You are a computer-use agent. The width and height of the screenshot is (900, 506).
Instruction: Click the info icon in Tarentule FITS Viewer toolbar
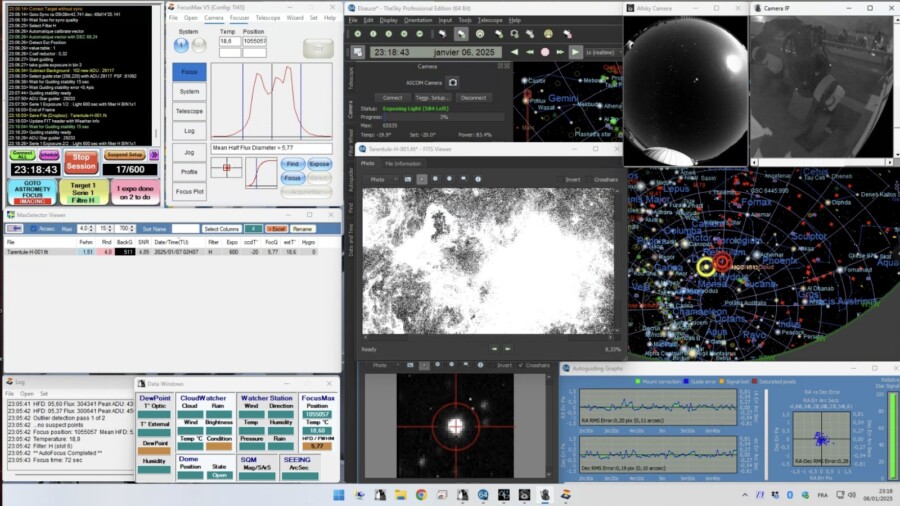[x=478, y=179]
